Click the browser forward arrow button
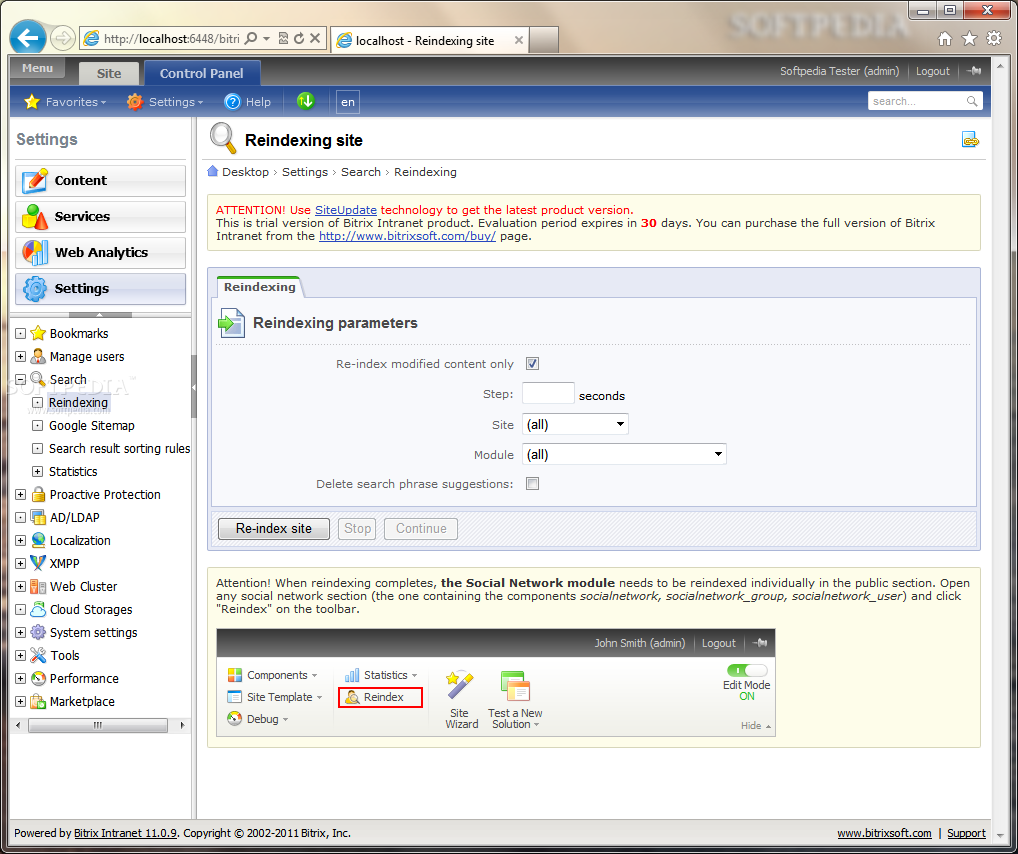Image resolution: width=1018 pixels, height=854 pixels. click(62, 38)
